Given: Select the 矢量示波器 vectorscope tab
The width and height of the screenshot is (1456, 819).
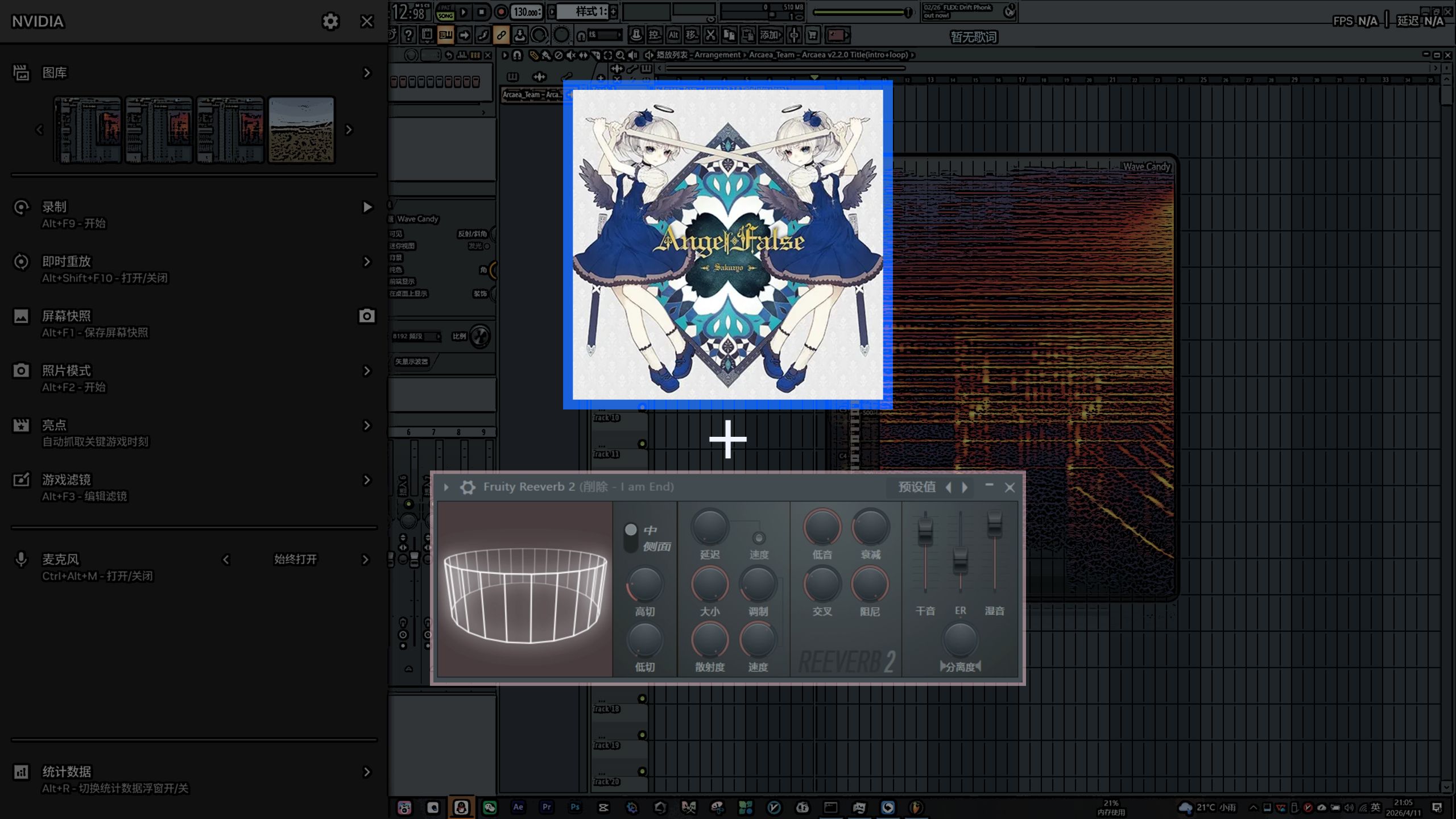Looking at the screenshot, I should coord(412,362).
